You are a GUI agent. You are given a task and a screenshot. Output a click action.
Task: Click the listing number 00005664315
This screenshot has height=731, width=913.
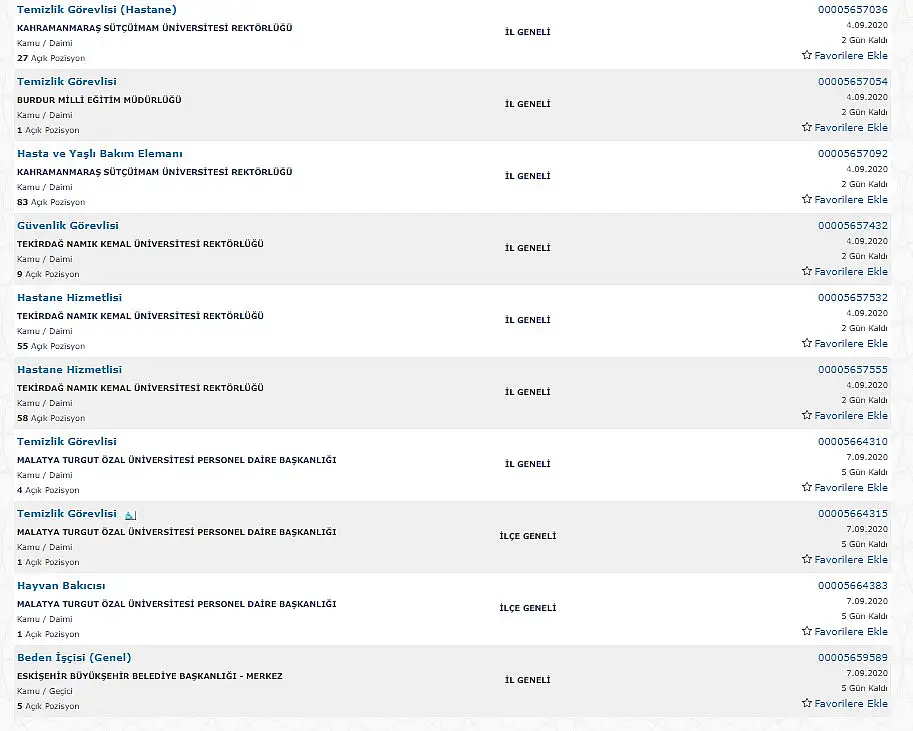point(852,513)
